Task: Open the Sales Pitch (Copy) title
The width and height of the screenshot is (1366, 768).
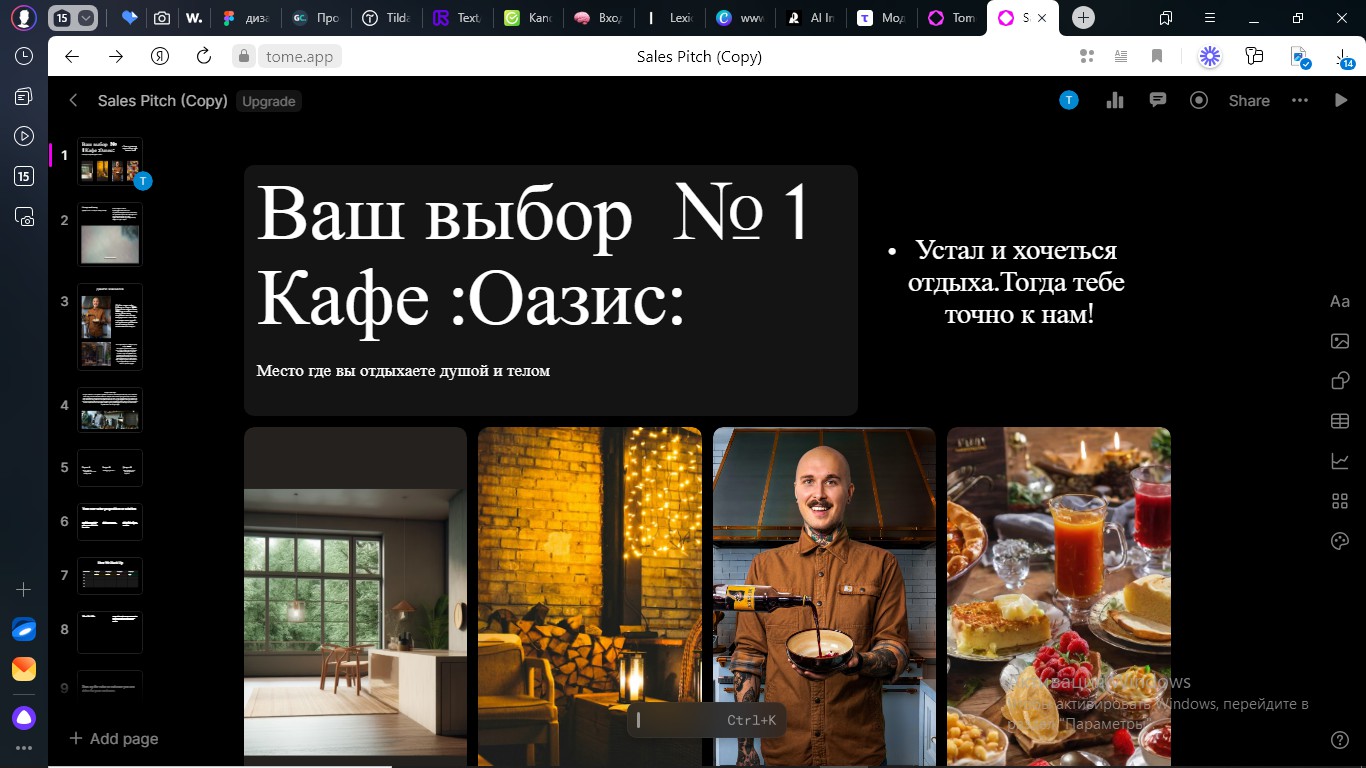Action: coord(163,100)
